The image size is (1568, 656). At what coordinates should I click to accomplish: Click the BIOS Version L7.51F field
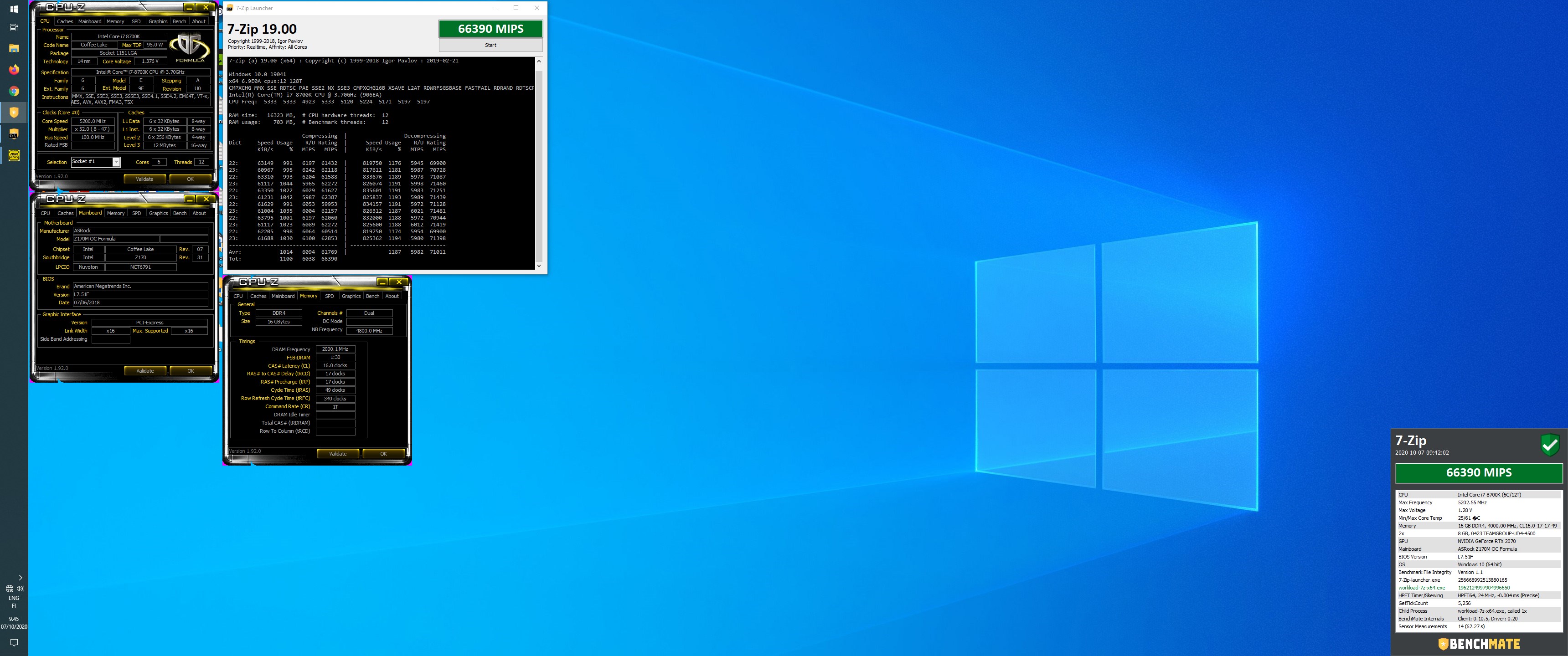[x=140, y=295]
